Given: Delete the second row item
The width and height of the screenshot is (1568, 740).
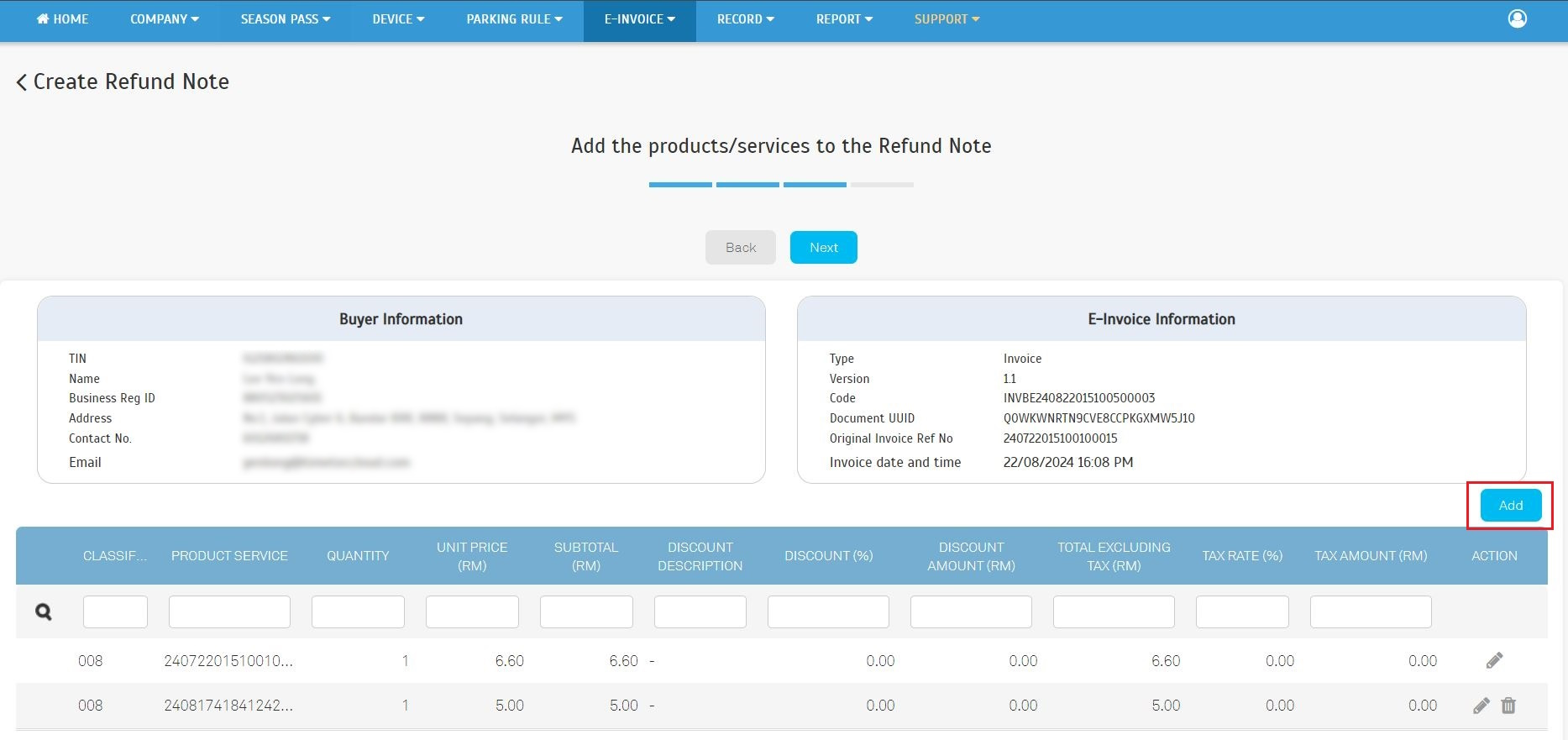Looking at the screenshot, I should pos(1508,706).
